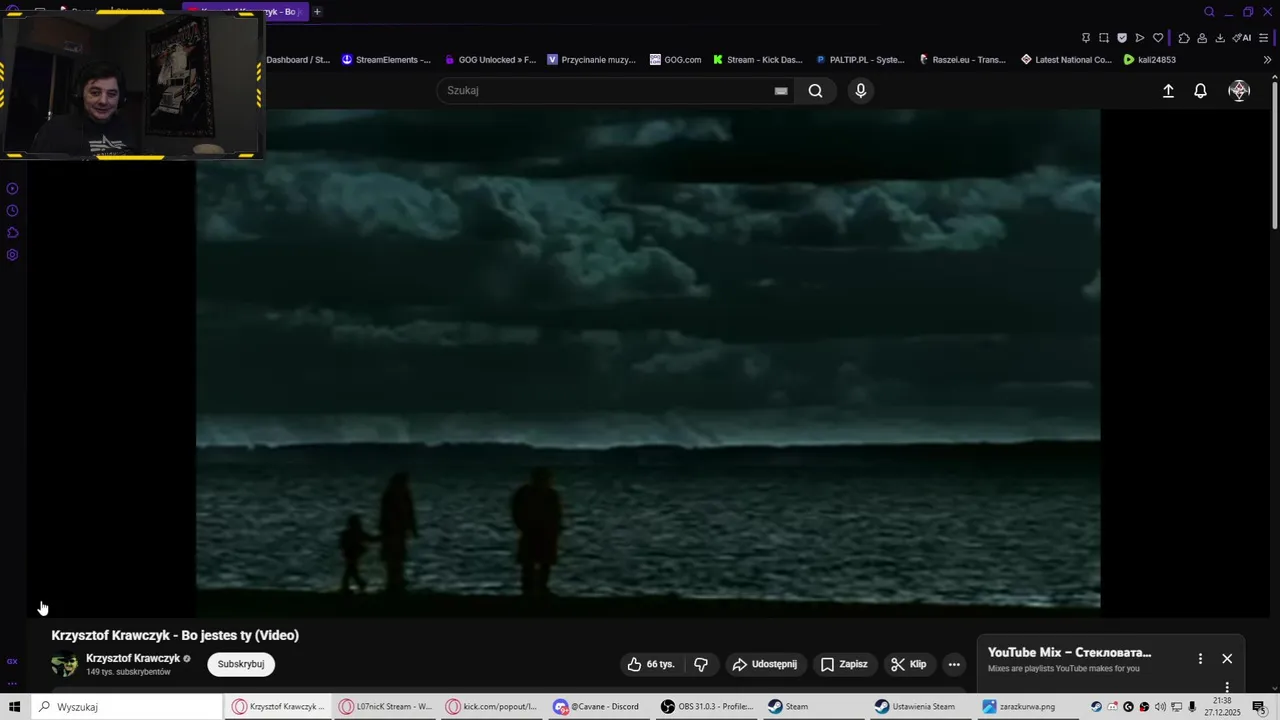Open the Przycinanie muzy bookmark
Screen dimensions: 1280x720
point(591,60)
